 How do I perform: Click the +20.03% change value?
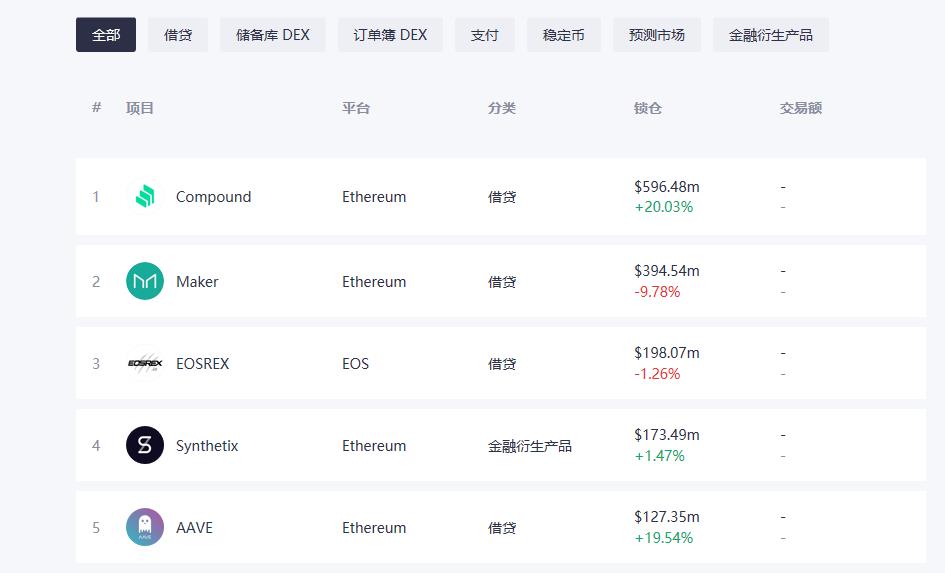point(664,207)
